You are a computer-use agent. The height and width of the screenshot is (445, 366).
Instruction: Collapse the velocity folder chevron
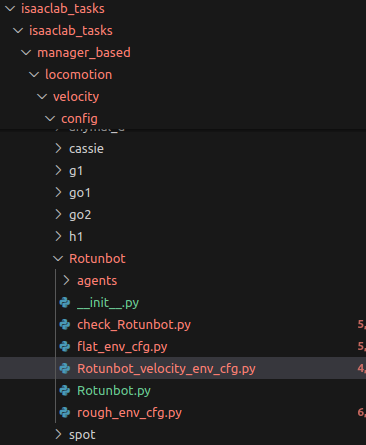(x=42, y=97)
